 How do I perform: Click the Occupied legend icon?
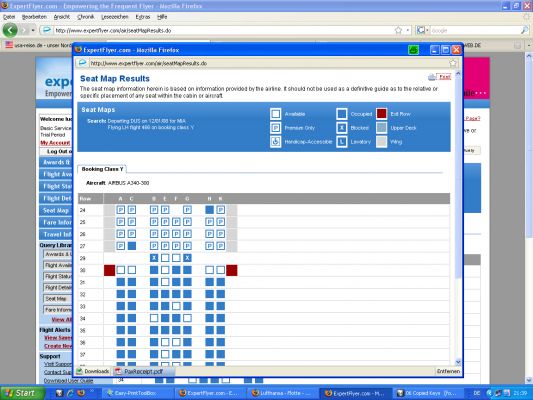coord(342,114)
